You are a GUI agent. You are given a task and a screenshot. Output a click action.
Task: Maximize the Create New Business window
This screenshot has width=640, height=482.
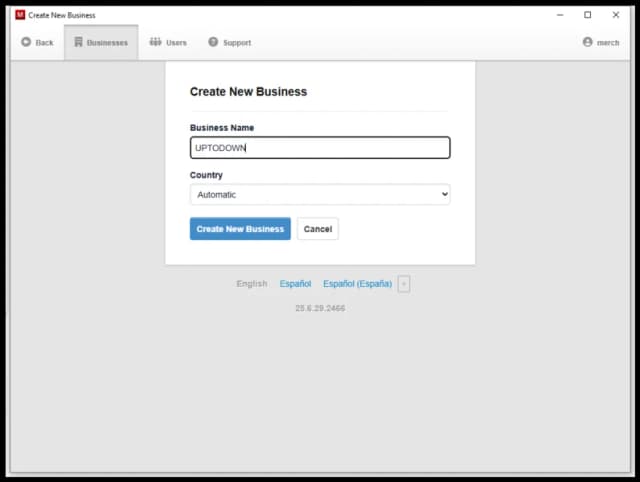[587, 15]
